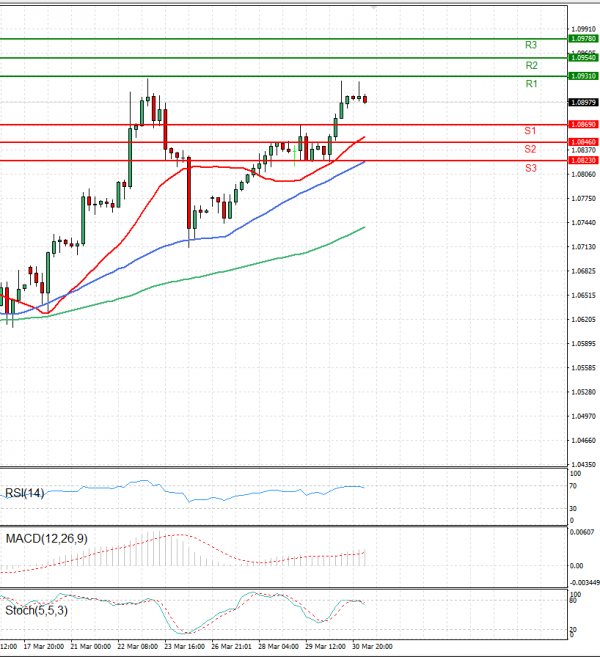
Task: Click the 21 Mar 00:00 time label
Action: coord(91,647)
